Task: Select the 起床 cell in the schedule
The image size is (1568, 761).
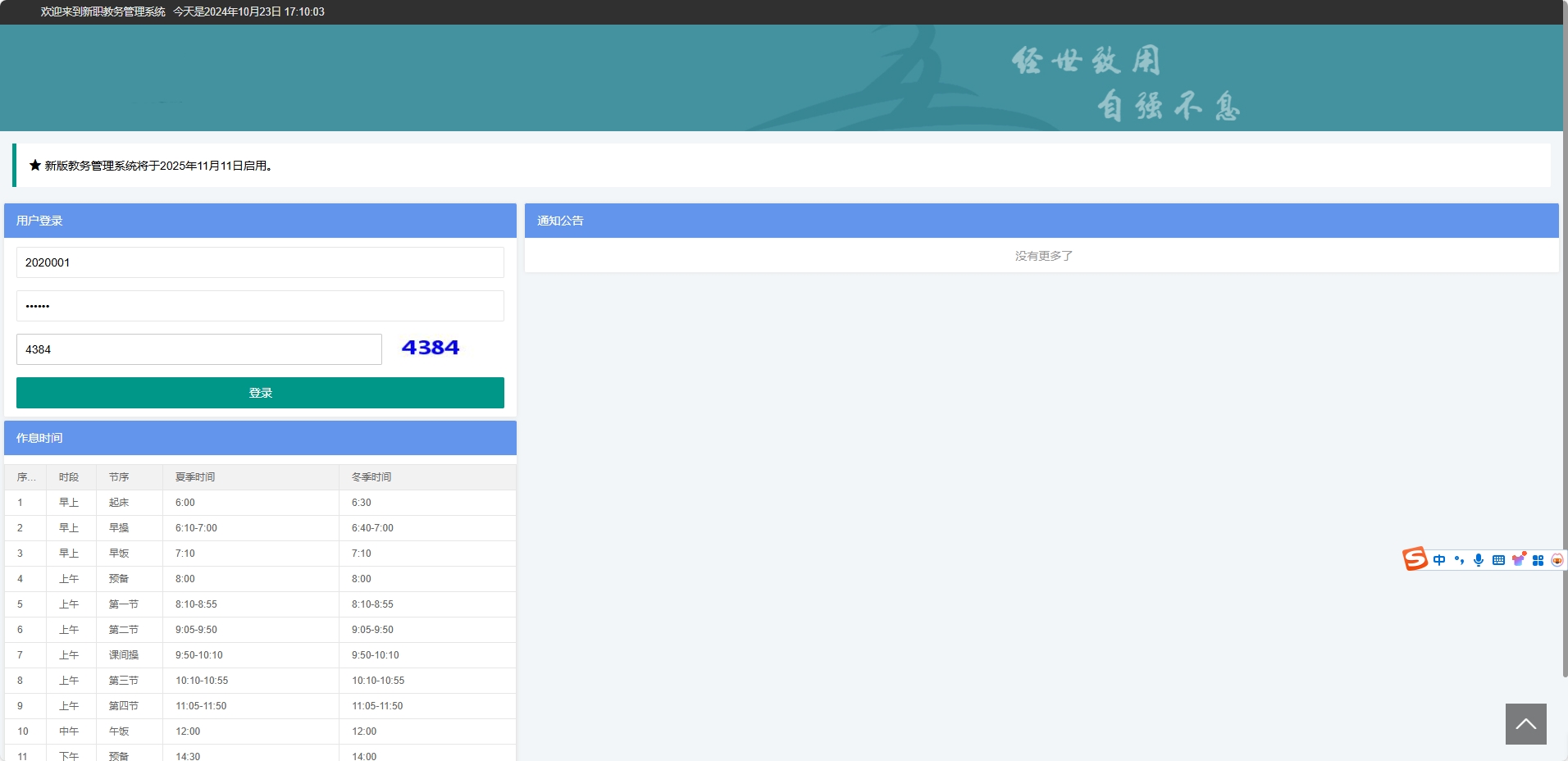Action: click(x=130, y=503)
